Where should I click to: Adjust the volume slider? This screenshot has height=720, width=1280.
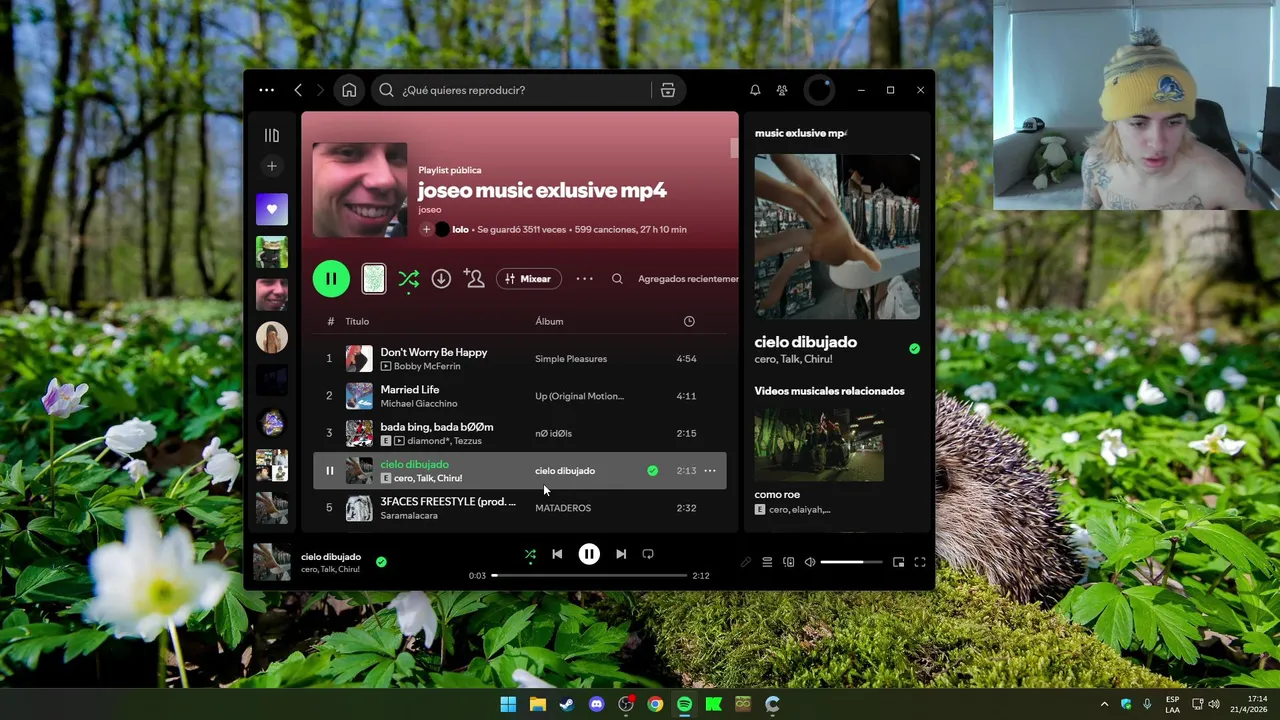tap(852, 562)
